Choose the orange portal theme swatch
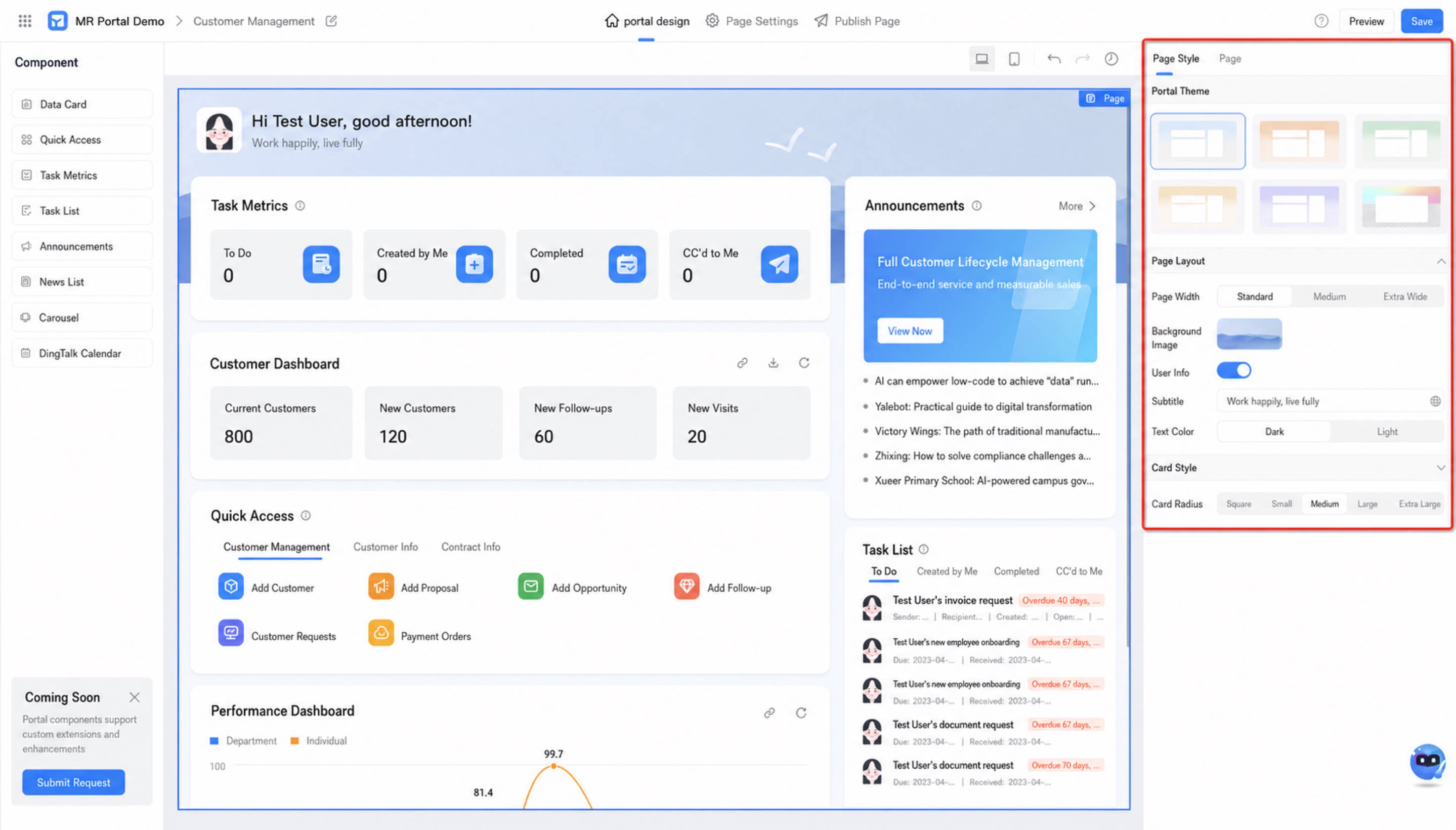The width and height of the screenshot is (1456, 830). pyautogui.click(x=1299, y=141)
